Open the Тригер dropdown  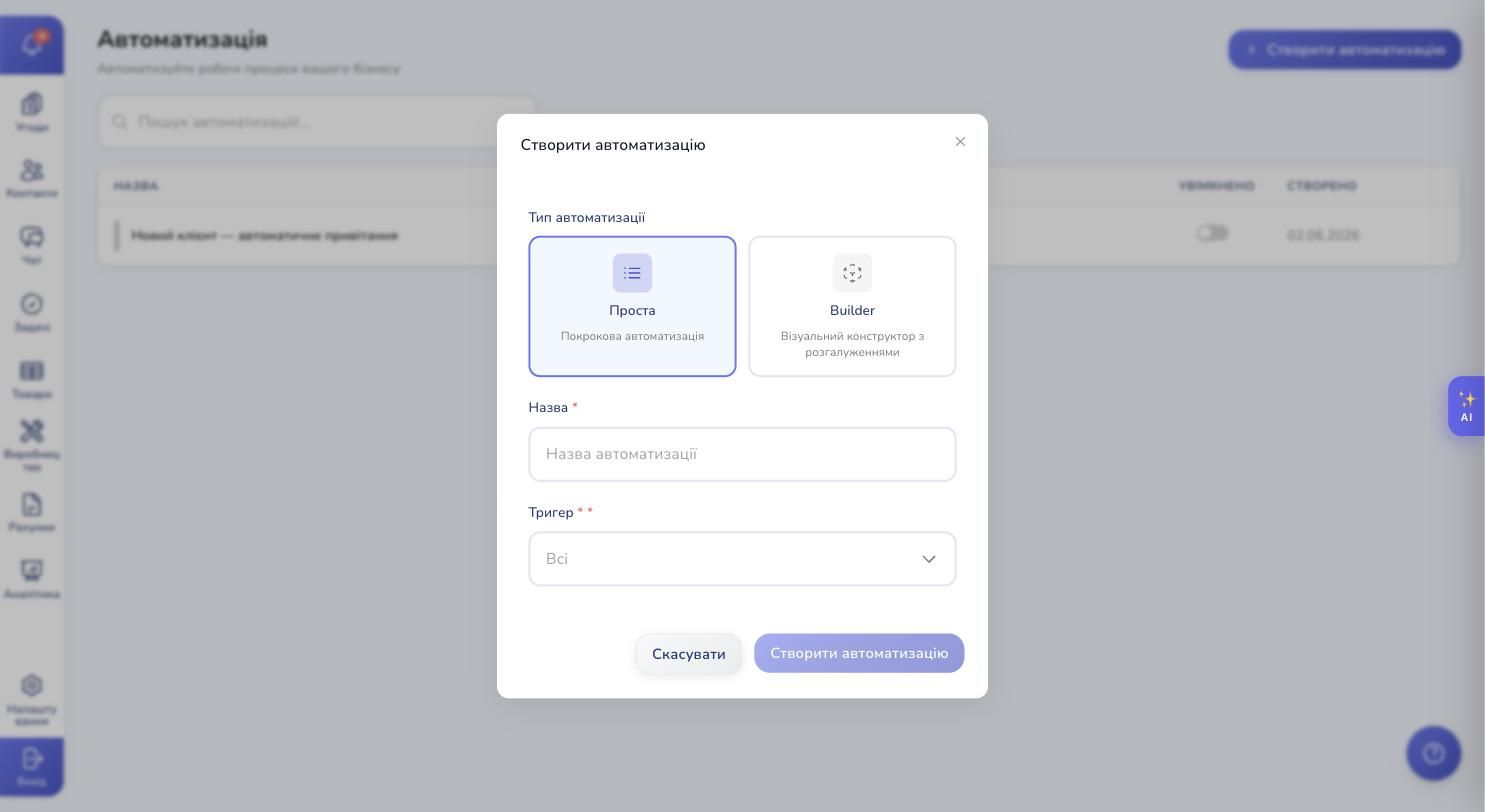point(742,559)
